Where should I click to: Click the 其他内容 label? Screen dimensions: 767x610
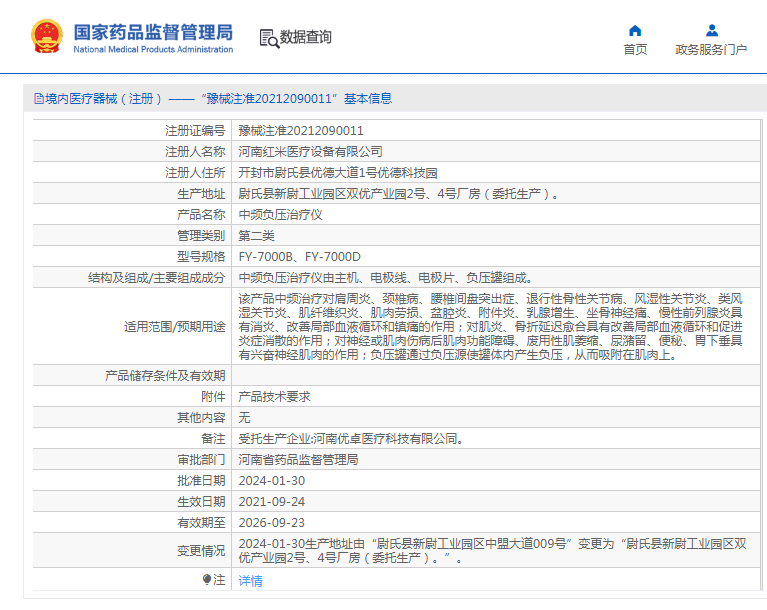(201, 418)
